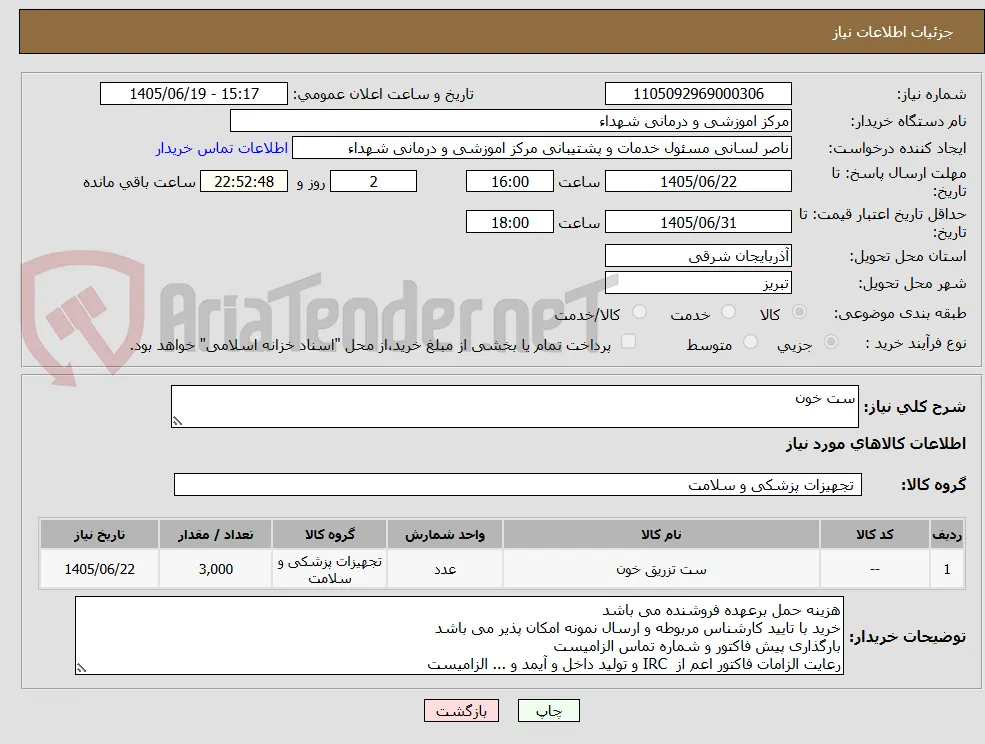Select the جزیی purchase type radio
This screenshot has width=985, height=744.
(830, 342)
